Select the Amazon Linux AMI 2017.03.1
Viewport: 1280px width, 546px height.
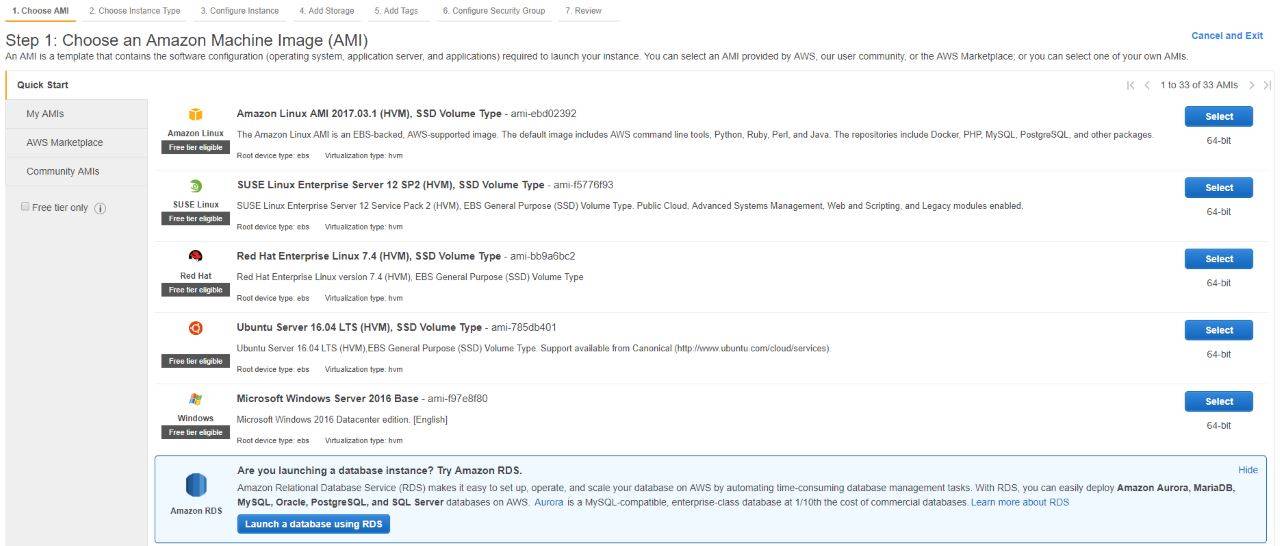(x=1218, y=116)
